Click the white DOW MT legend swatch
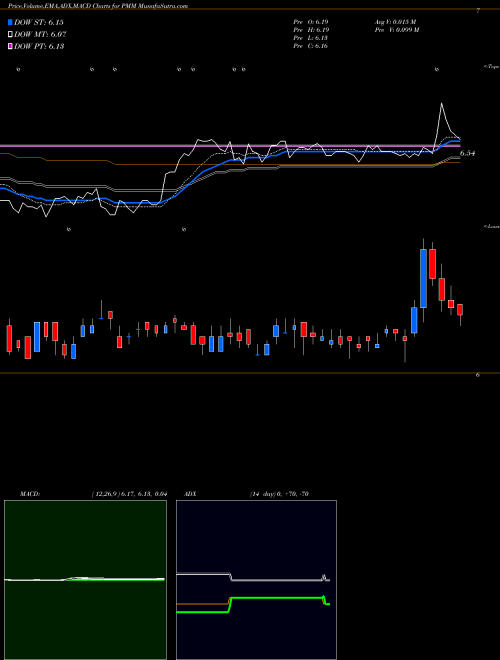 coord(11,35)
